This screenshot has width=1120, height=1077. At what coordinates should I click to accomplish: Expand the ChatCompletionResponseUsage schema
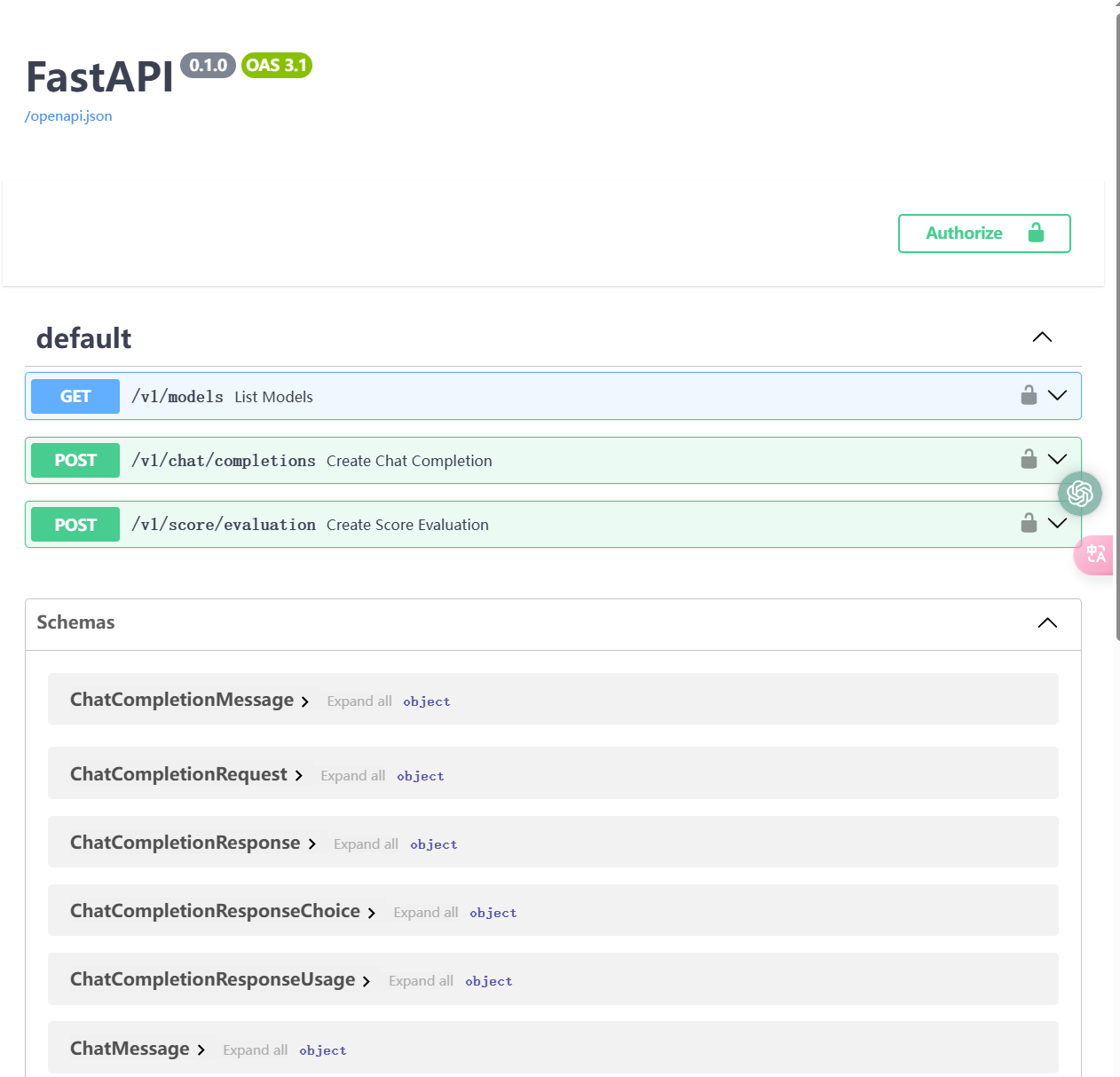(x=366, y=981)
